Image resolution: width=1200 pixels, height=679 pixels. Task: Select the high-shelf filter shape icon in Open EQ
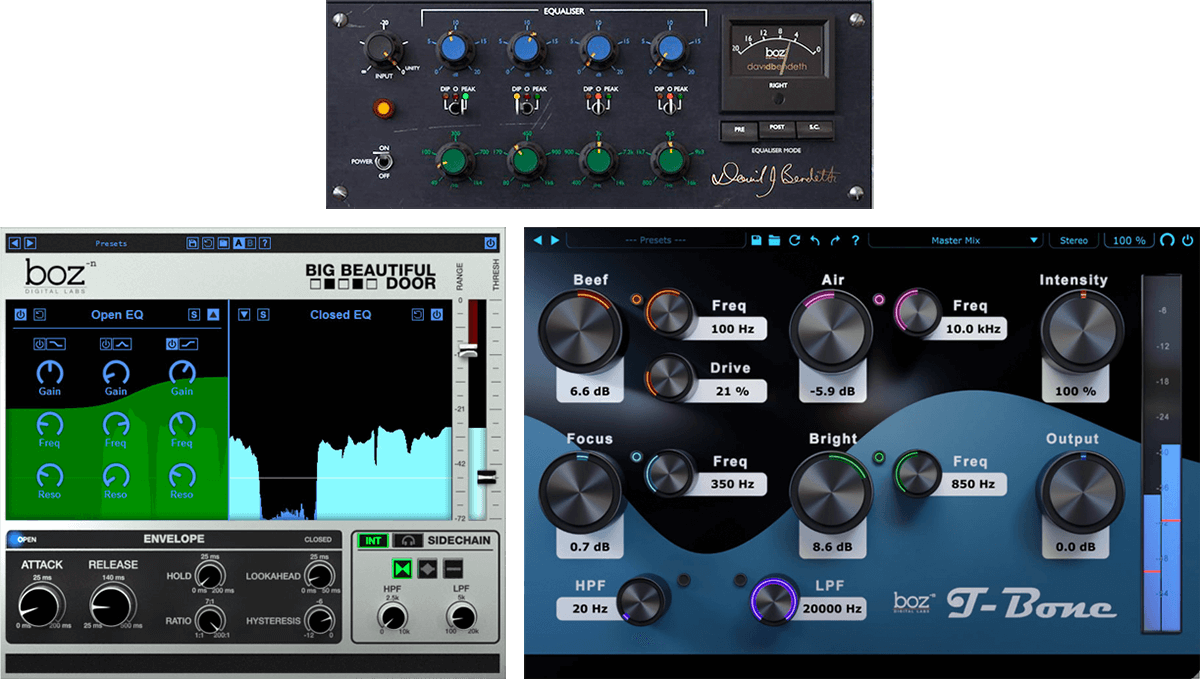pyautogui.click(x=188, y=344)
